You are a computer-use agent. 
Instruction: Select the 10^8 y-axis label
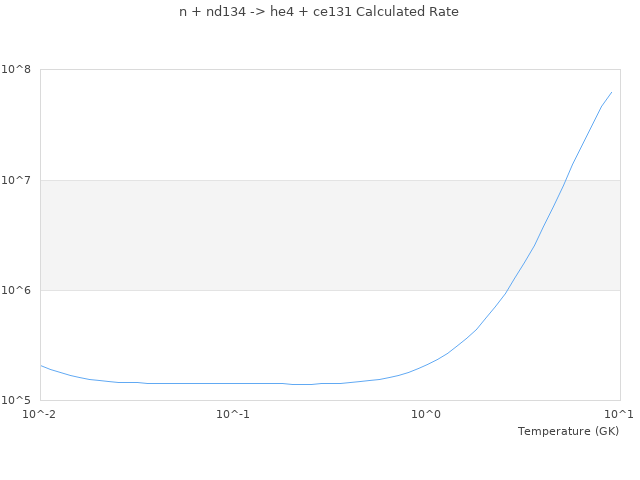[x=16, y=69]
